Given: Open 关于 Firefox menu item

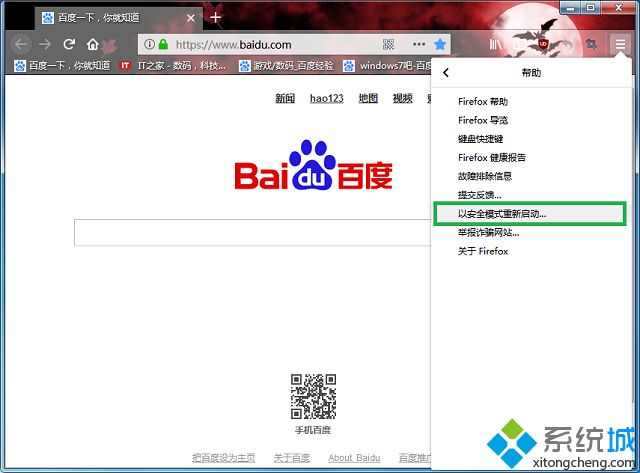Looking at the screenshot, I should pyautogui.click(x=531, y=251).
